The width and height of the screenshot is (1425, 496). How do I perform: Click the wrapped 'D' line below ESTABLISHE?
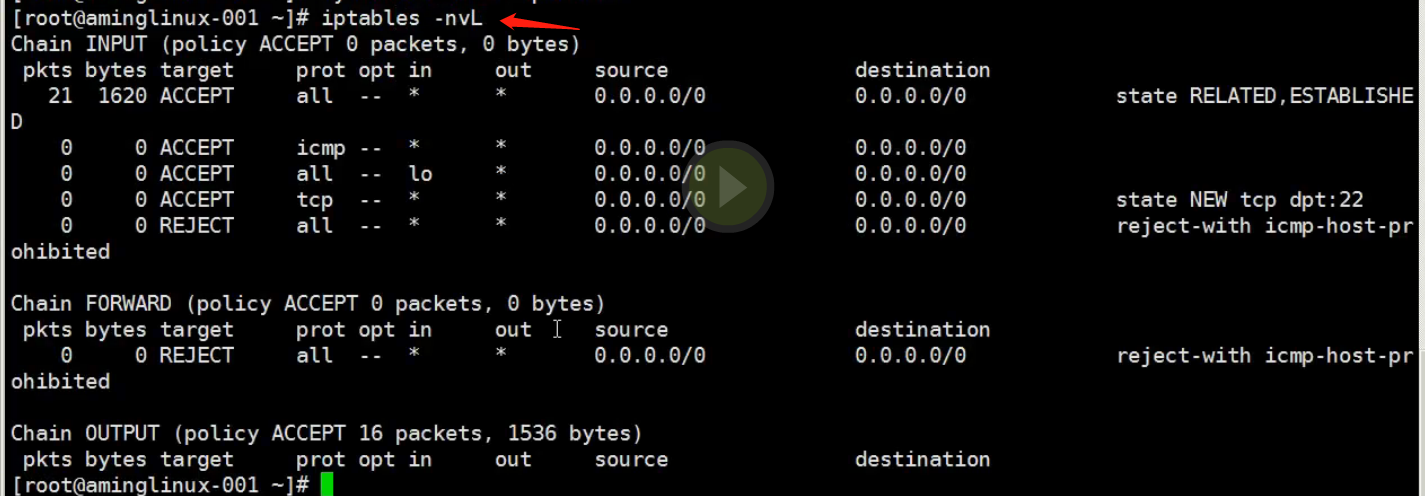coord(16,122)
